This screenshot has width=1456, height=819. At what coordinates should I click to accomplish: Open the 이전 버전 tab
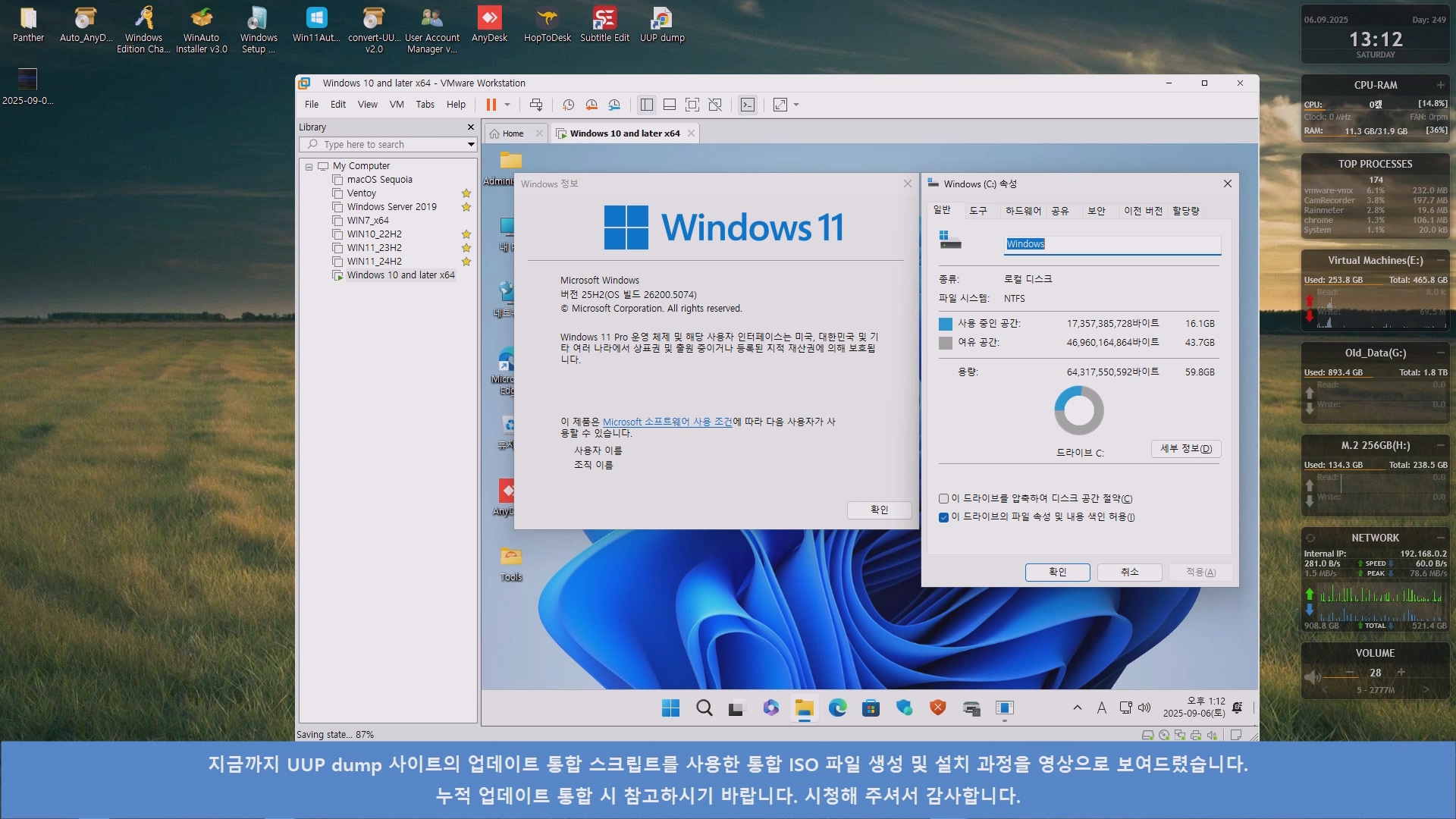click(x=1143, y=211)
